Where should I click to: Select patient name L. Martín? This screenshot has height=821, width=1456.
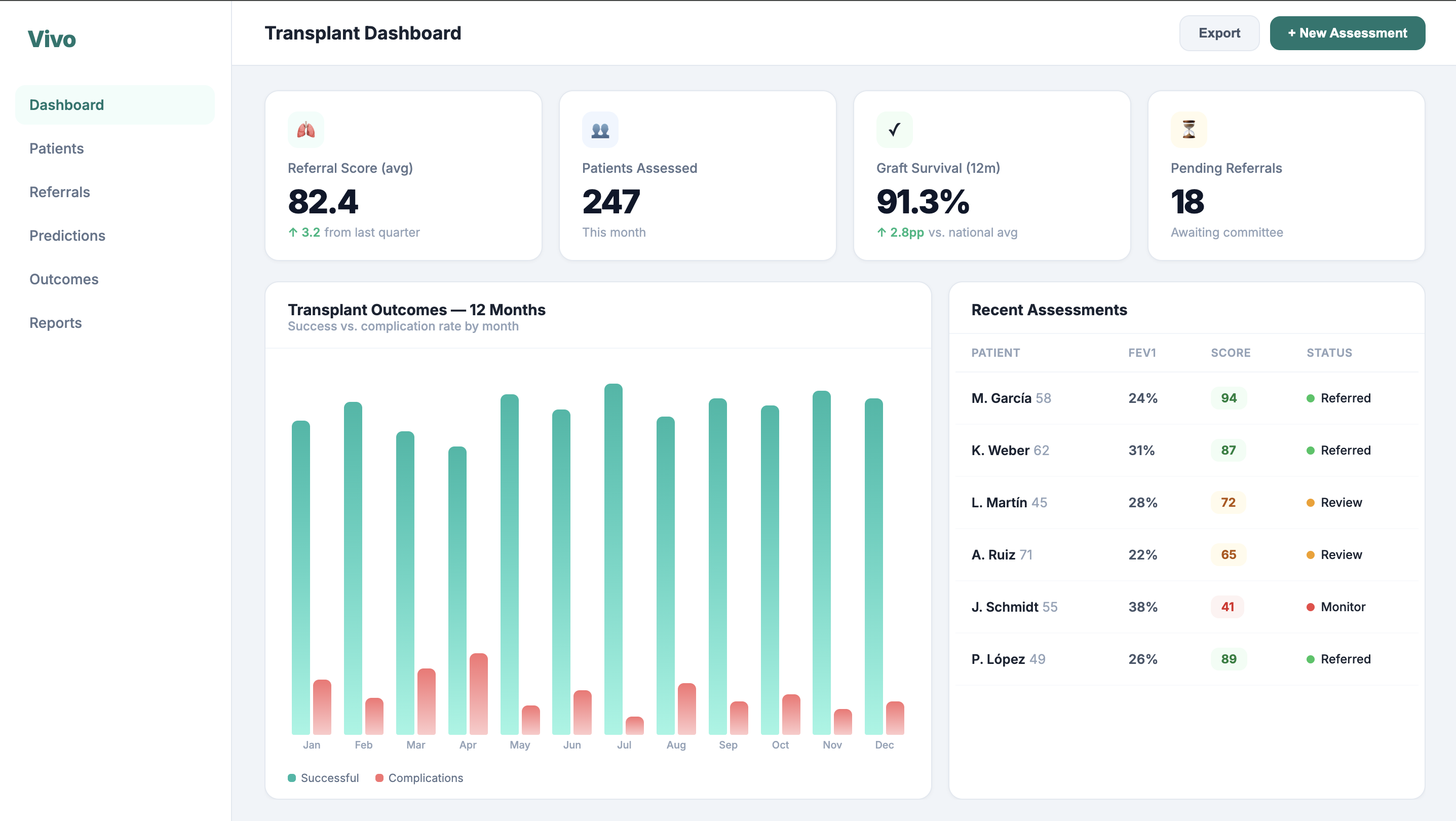[1000, 503]
